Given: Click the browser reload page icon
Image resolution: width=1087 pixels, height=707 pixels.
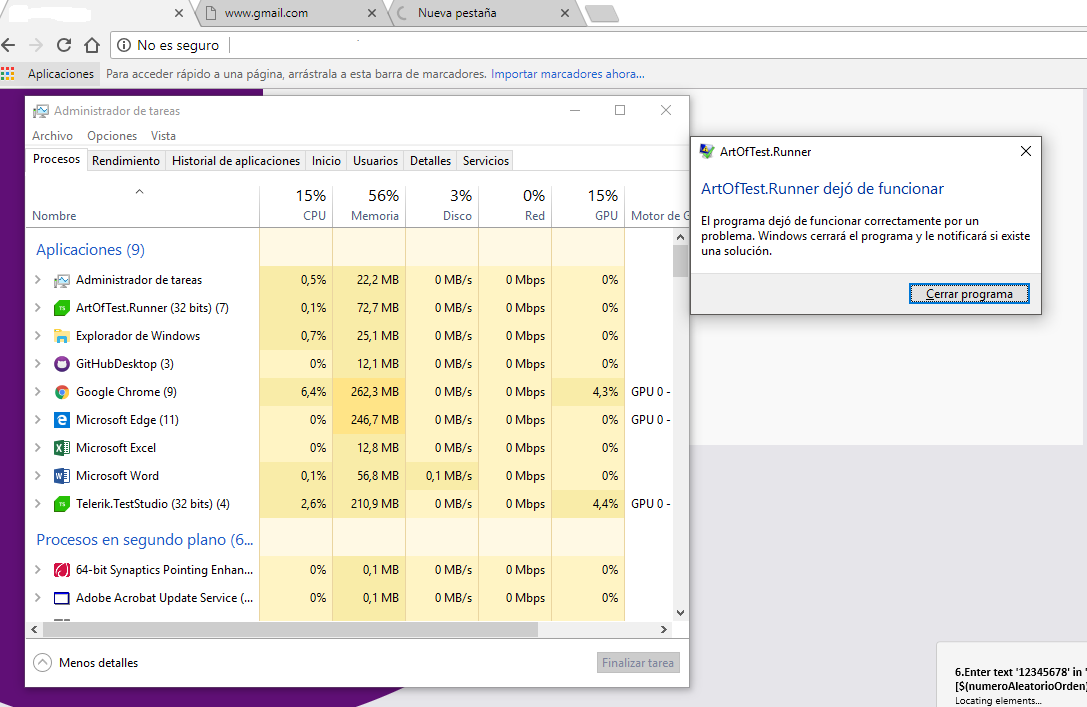Looking at the screenshot, I should [x=64, y=45].
